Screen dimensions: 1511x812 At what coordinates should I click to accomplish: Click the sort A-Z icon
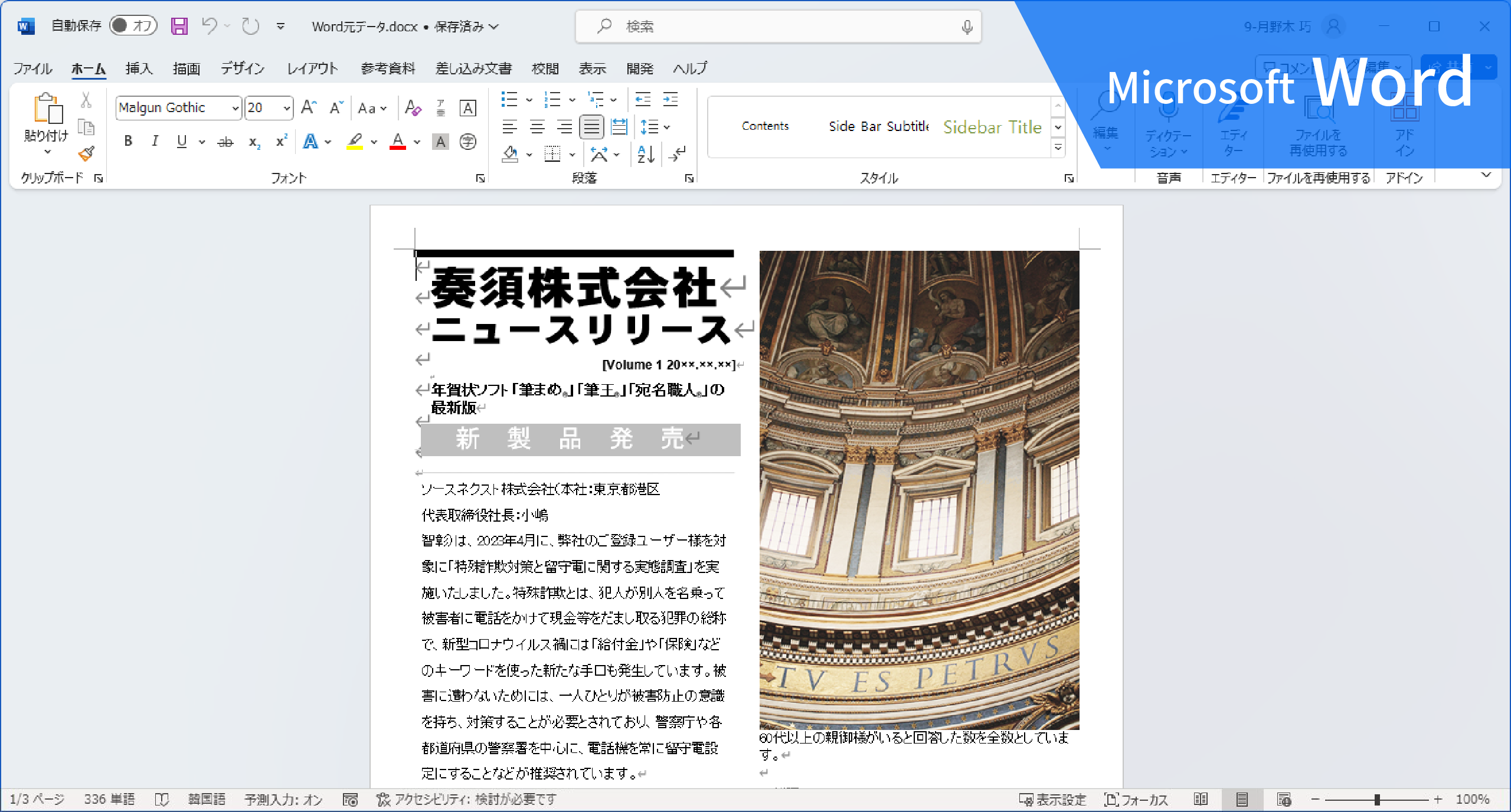click(646, 155)
